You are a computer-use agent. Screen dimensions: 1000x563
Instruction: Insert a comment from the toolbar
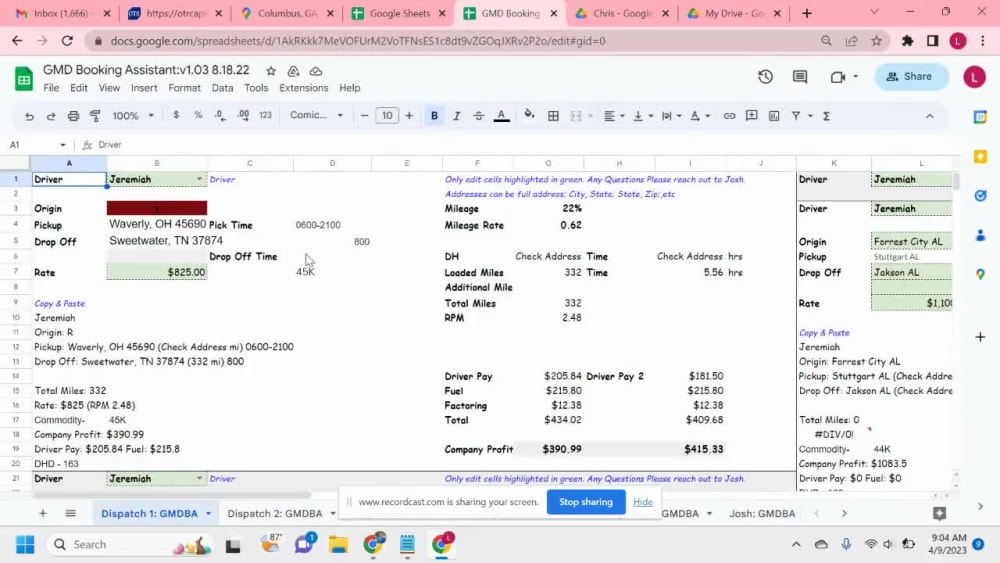pos(752,115)
